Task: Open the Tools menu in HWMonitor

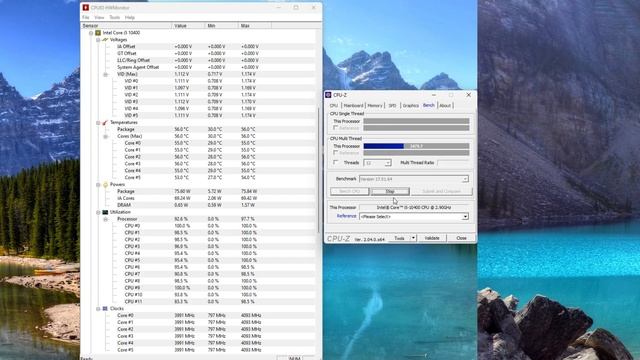Action: coord(115,18)
